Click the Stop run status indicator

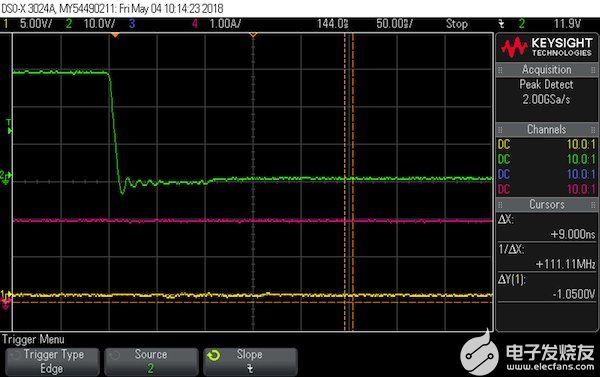[457, 24]
